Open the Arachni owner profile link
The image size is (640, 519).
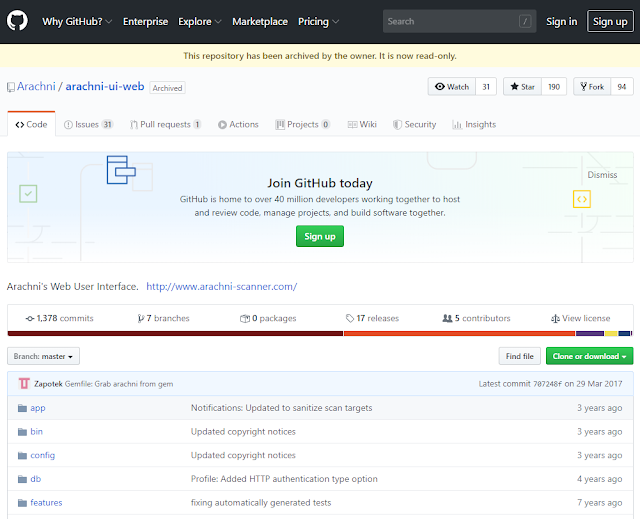tap(36, 86)
